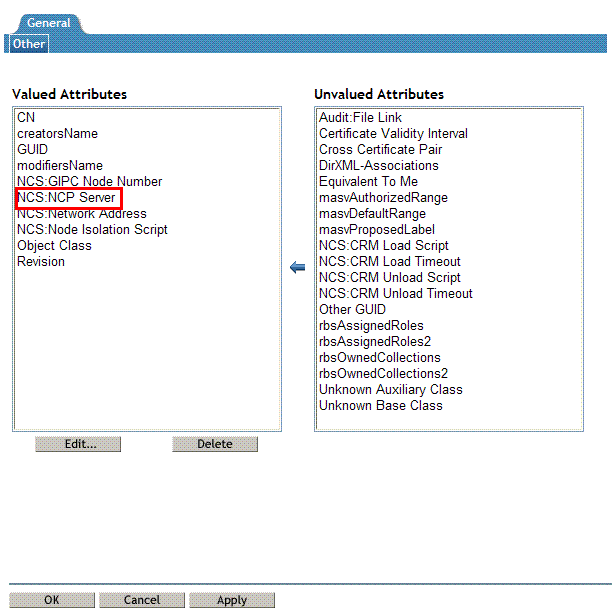Open the Other sub-tab
616x613 pixels.
pos(29,44)
